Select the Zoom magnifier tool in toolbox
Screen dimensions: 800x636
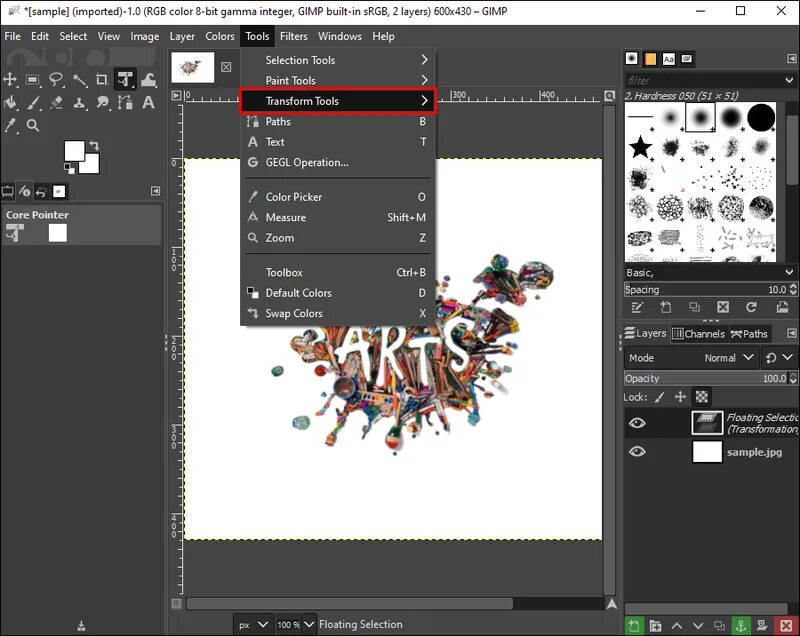(33, 125)
